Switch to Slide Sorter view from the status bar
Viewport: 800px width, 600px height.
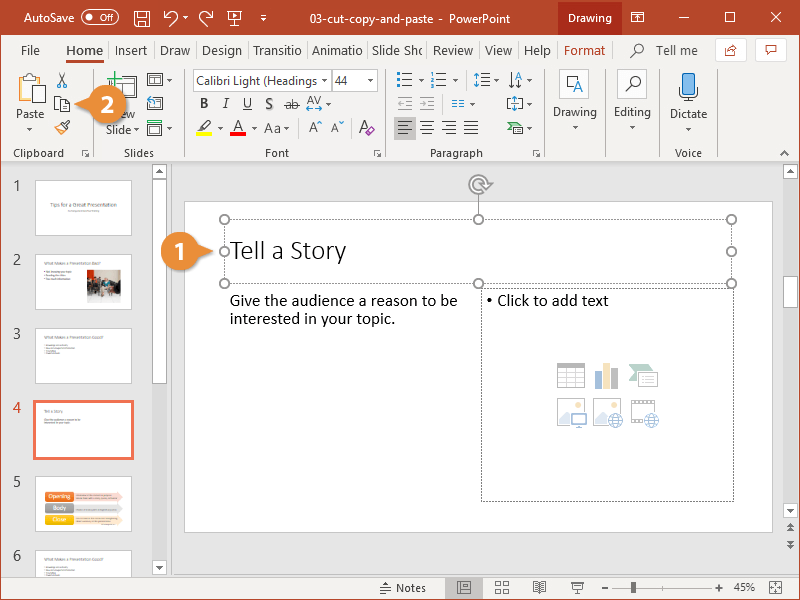[x=501, y=588]
